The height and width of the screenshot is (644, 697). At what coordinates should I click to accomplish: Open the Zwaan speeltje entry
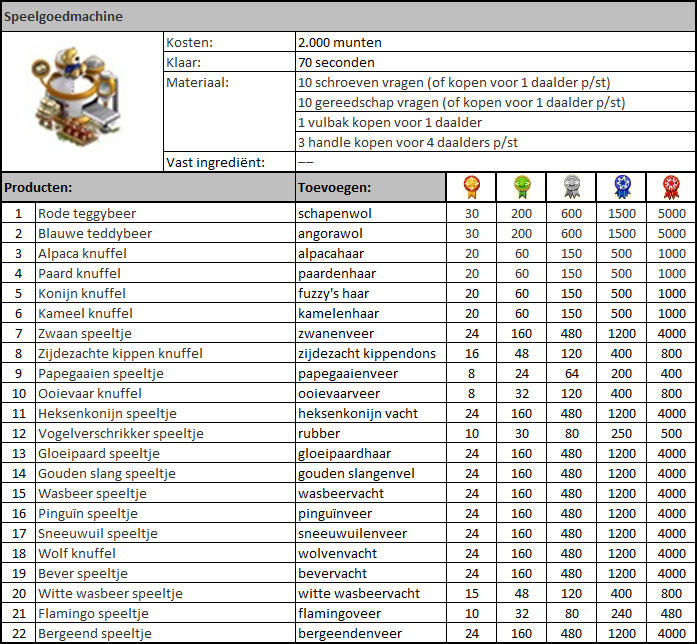84,333
